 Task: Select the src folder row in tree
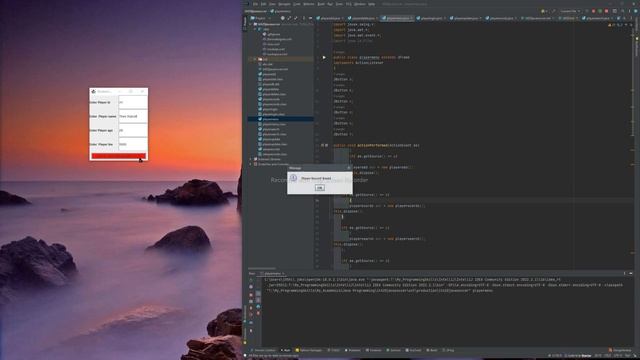click(281, 59)
